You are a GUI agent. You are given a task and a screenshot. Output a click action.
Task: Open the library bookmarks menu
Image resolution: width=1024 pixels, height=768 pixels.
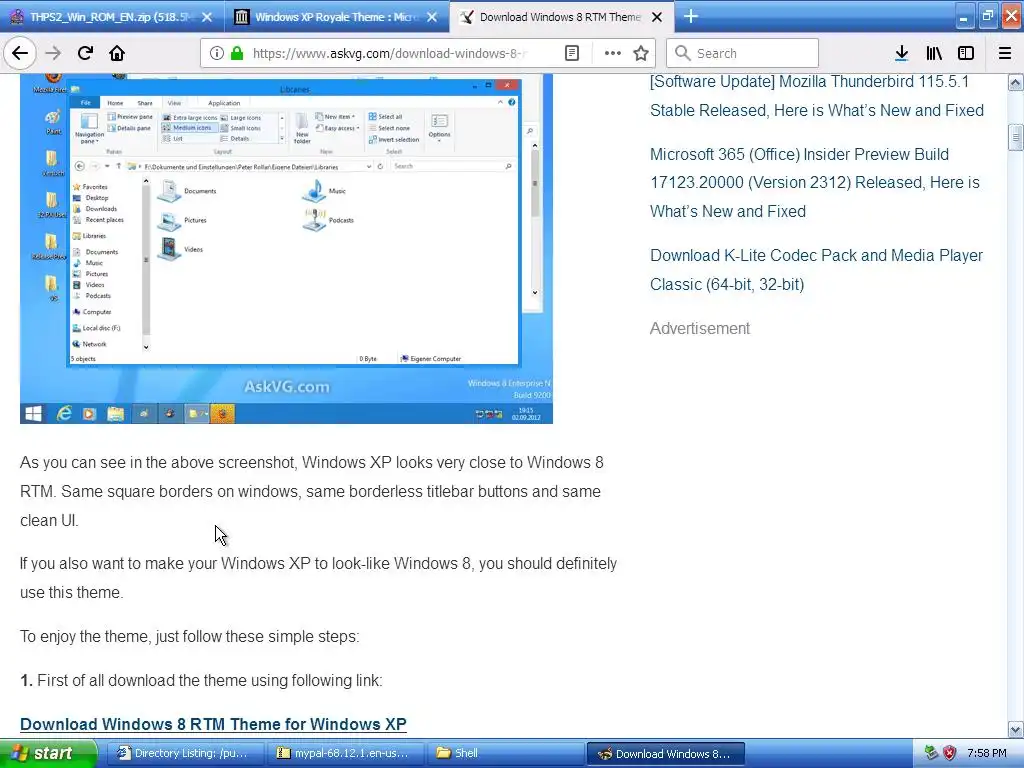[x=934, y=53]
